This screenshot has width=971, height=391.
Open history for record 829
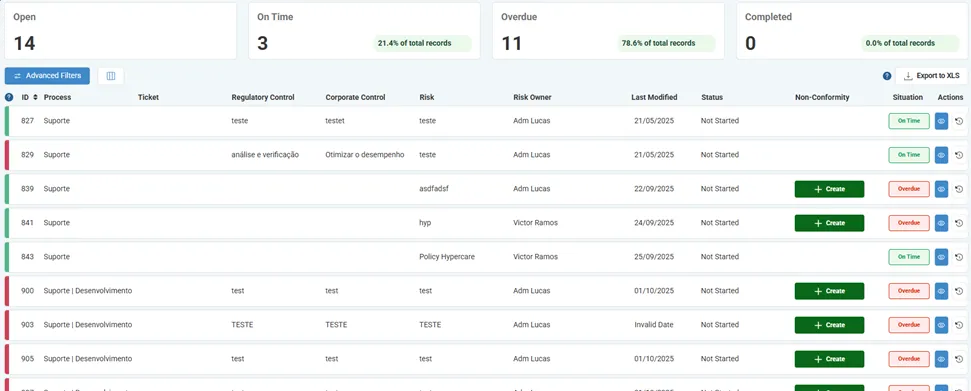pyautogui.click(x=959, y=155)
